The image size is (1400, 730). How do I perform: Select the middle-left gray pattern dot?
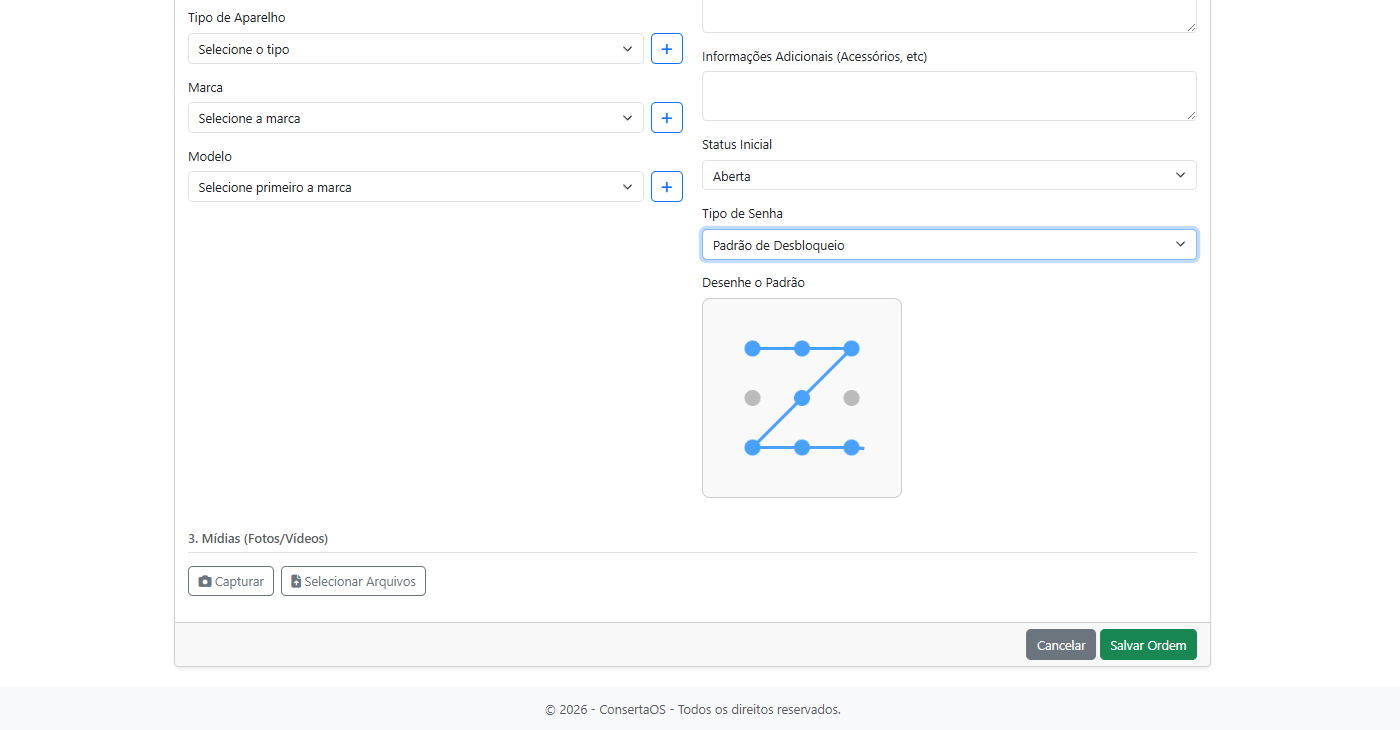point(752,398)
